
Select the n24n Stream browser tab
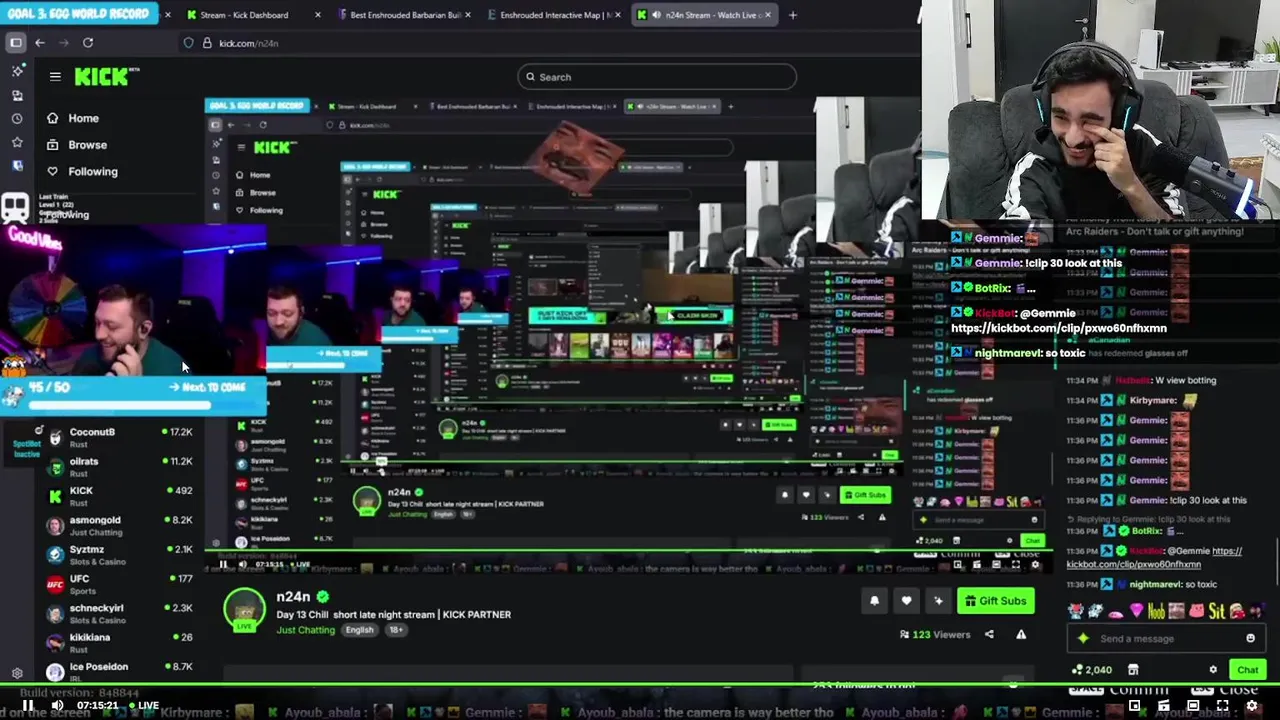(707, 15)
